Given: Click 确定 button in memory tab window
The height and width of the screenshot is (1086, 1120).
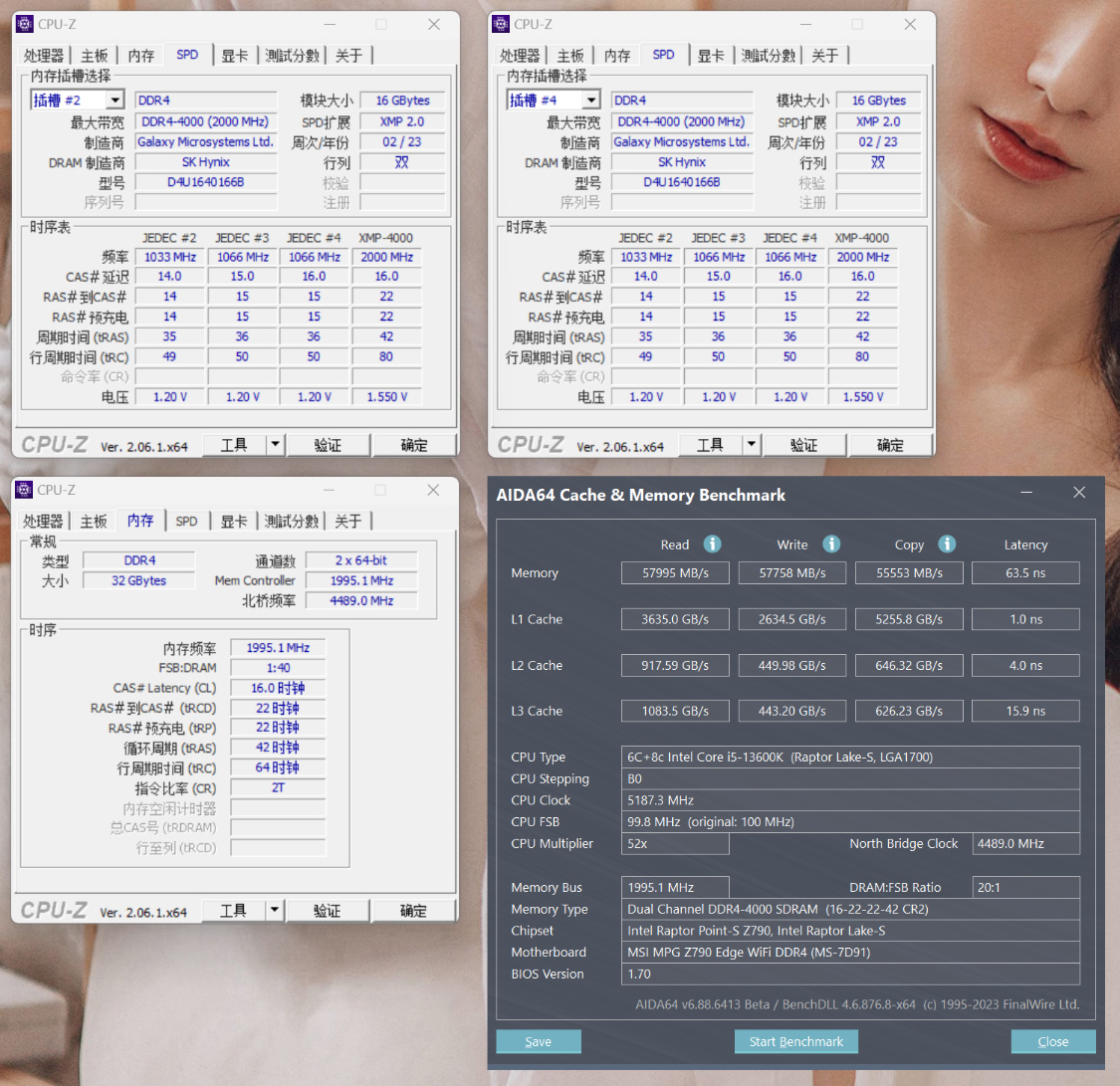Looking at the screenshot, I should [x=413, y=911].
